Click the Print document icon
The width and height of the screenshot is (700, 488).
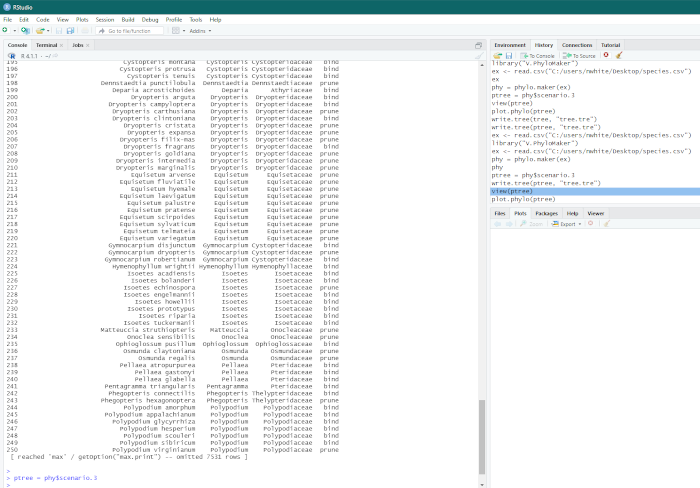pos(85,30)
